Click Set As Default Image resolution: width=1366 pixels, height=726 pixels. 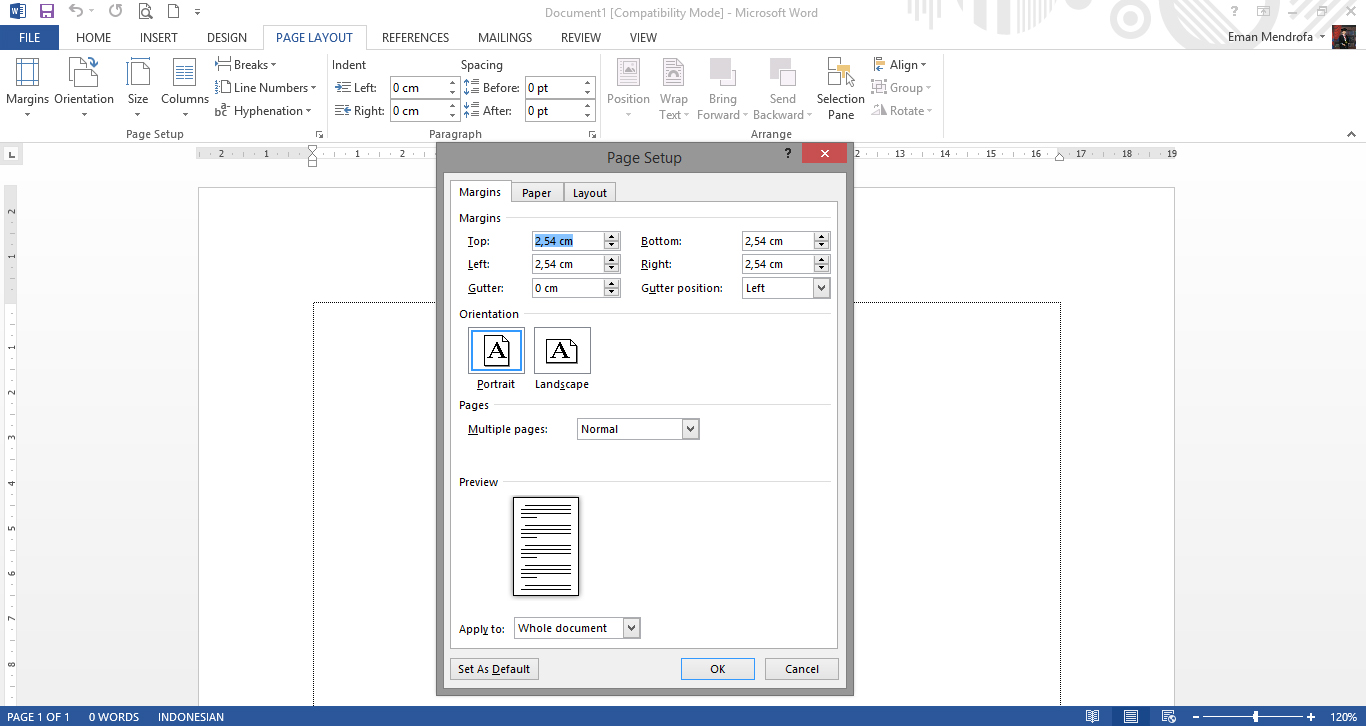pyautogui.click(x=494, y=668)
